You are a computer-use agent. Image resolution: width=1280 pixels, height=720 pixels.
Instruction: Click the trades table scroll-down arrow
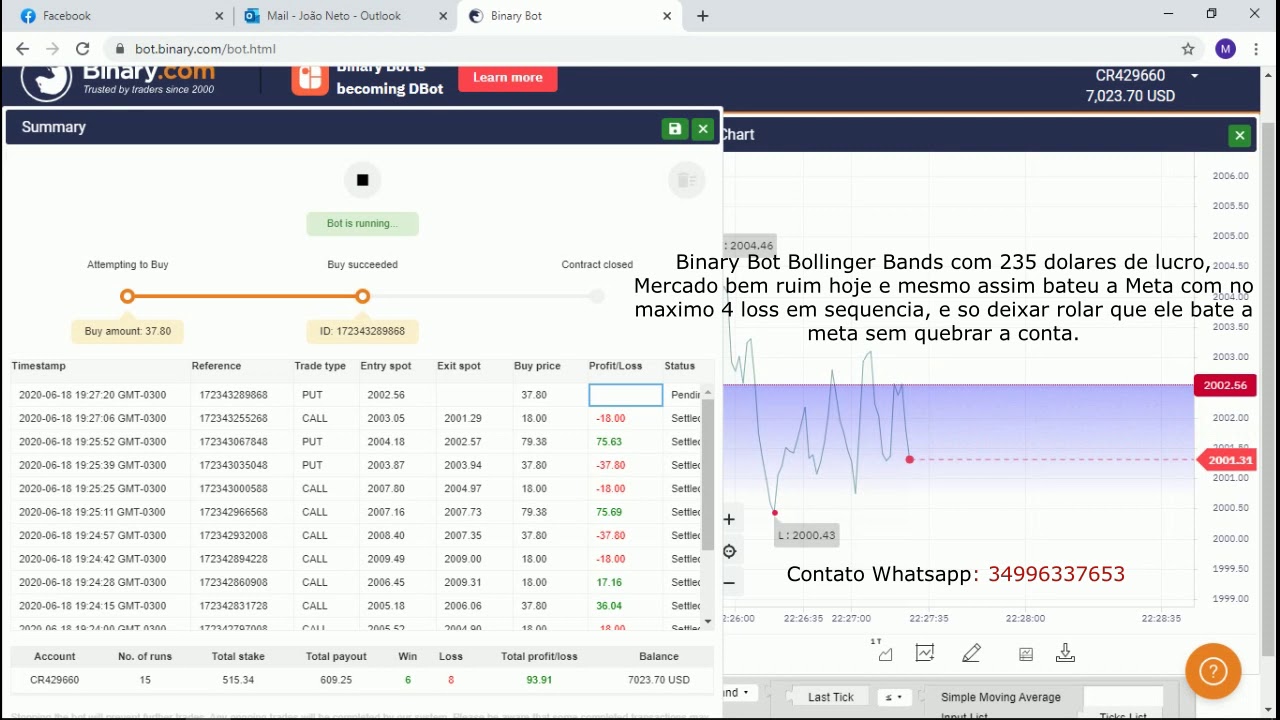tap(708, 621)
